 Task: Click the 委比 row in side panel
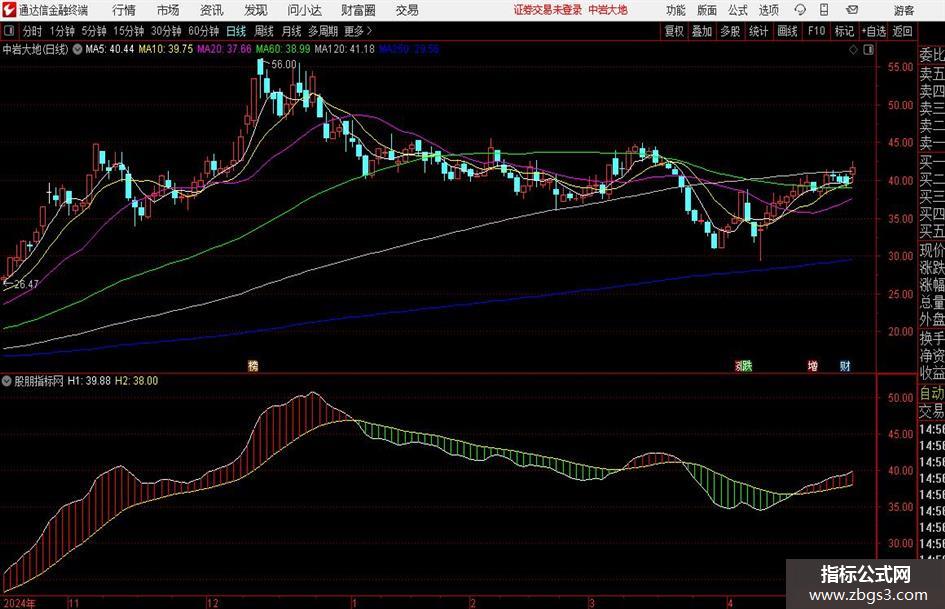tap(932, 55)
